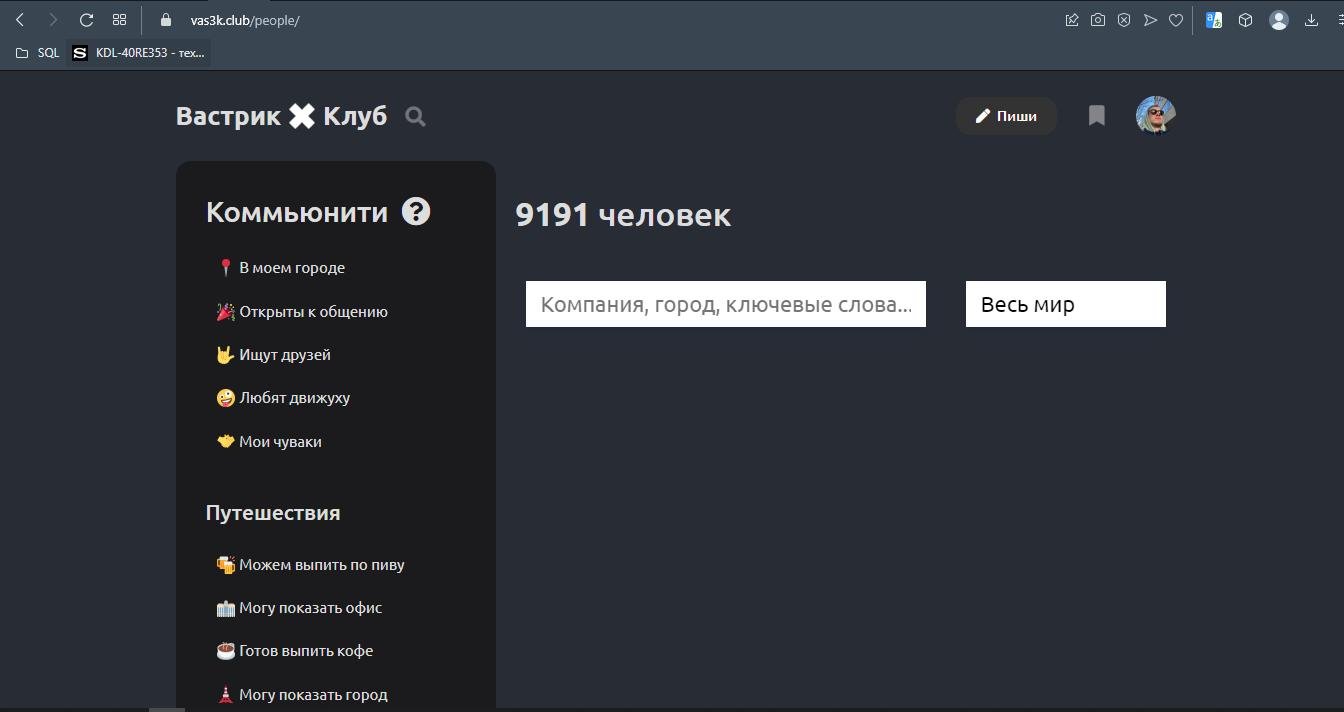The width and height of the screenshot is (1344, 712).
Task: Open the translate extension icon
Action: tap(1214, 20)
